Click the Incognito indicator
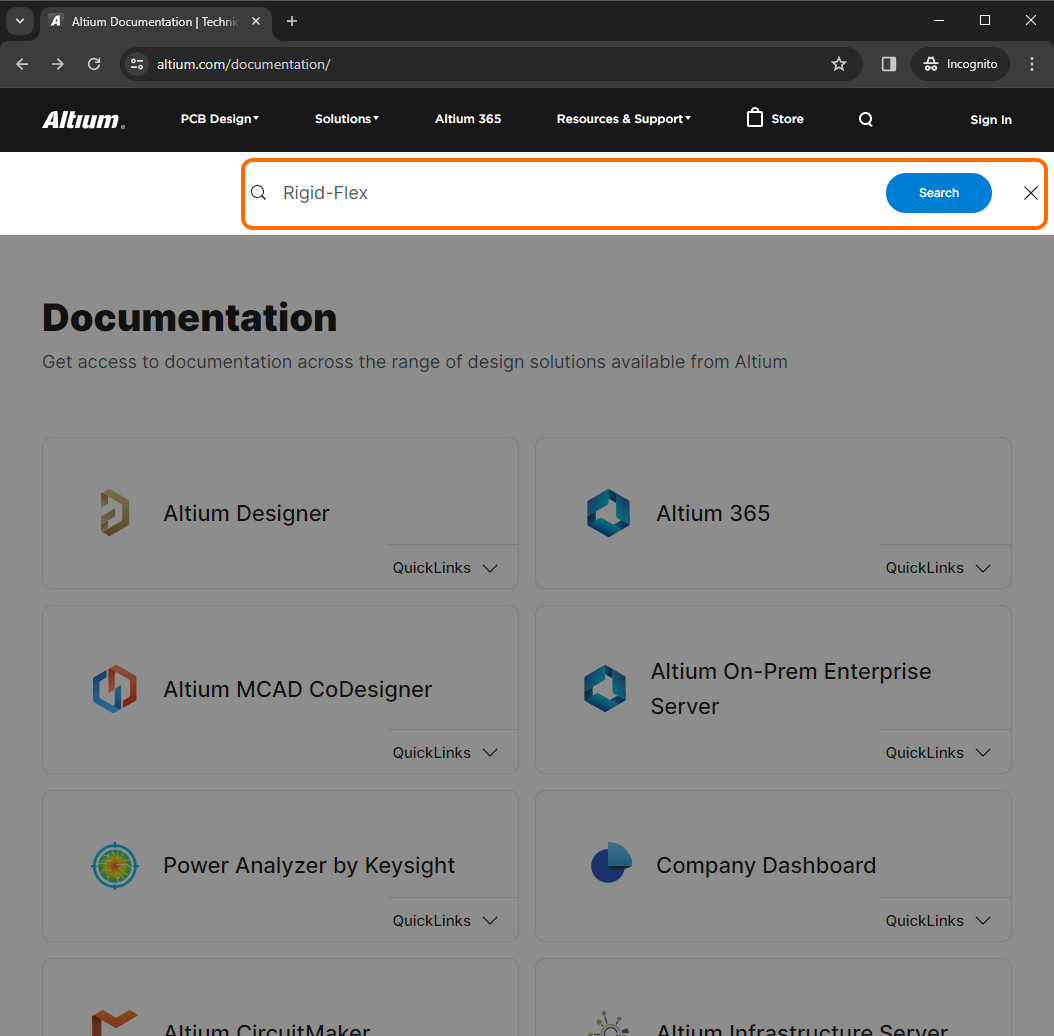Image resolution: width=1054 pixels, height=1036 pixels. [x=960, y=64]
